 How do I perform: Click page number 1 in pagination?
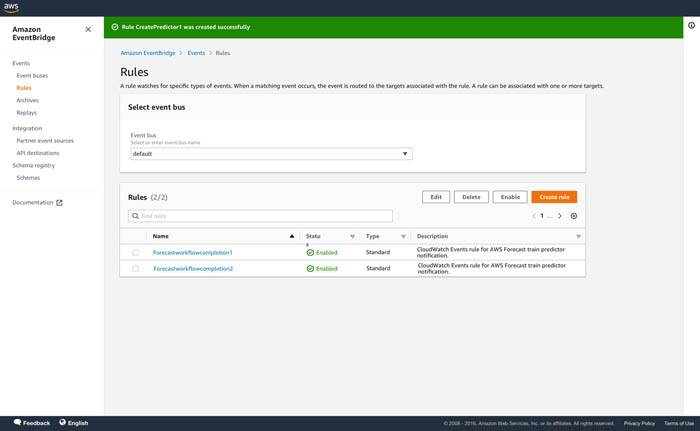542,216
